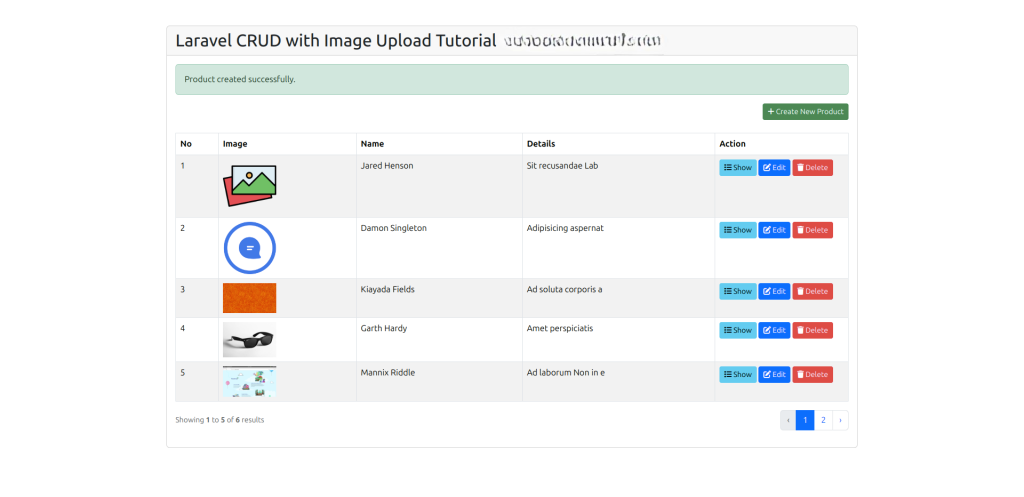Open Mannix Riddle's website screenshot thumbnail
Image resolution: width=1024 pixels, height=497 pixels.
(x=249, y=381)
